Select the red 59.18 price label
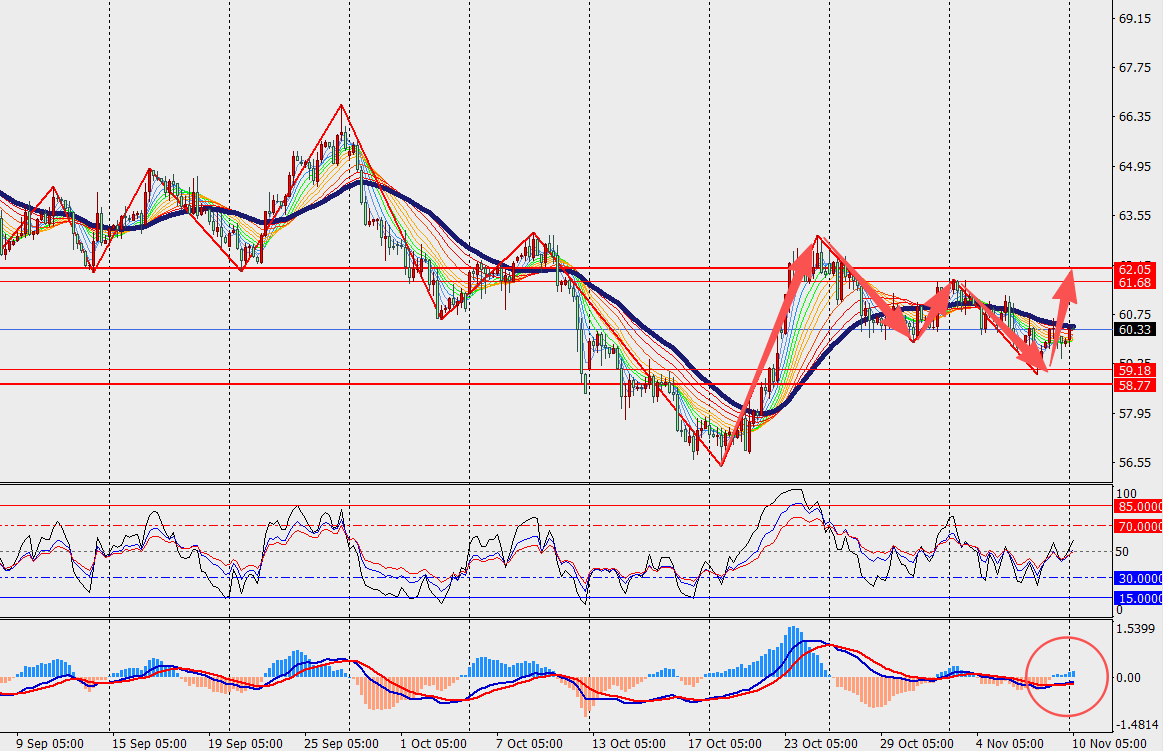 [1136, 370]
